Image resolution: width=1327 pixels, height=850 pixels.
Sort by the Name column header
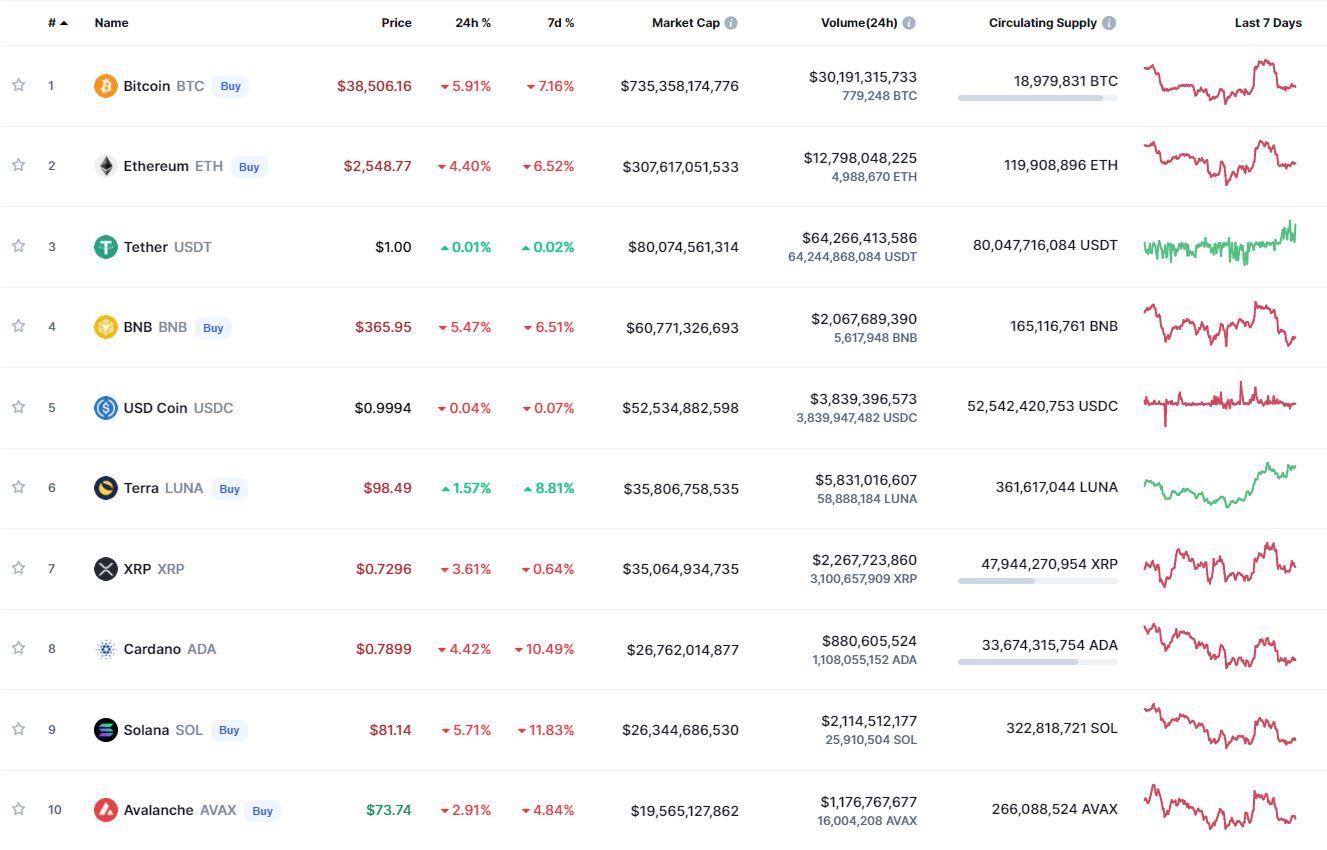point(111,23)
